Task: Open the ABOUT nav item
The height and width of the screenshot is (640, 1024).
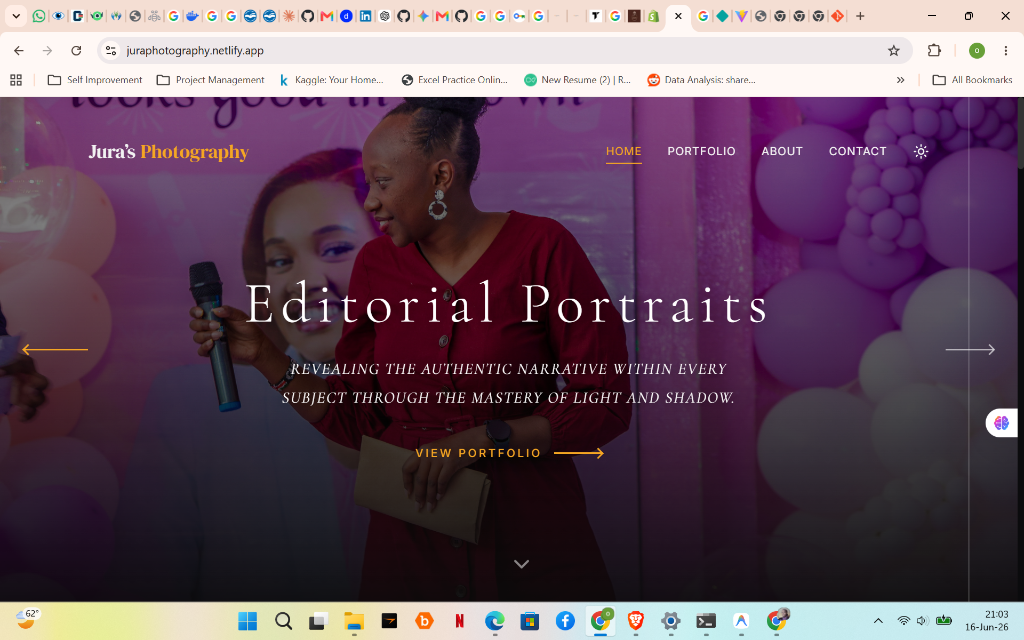Action: click(x=782, y=152)
